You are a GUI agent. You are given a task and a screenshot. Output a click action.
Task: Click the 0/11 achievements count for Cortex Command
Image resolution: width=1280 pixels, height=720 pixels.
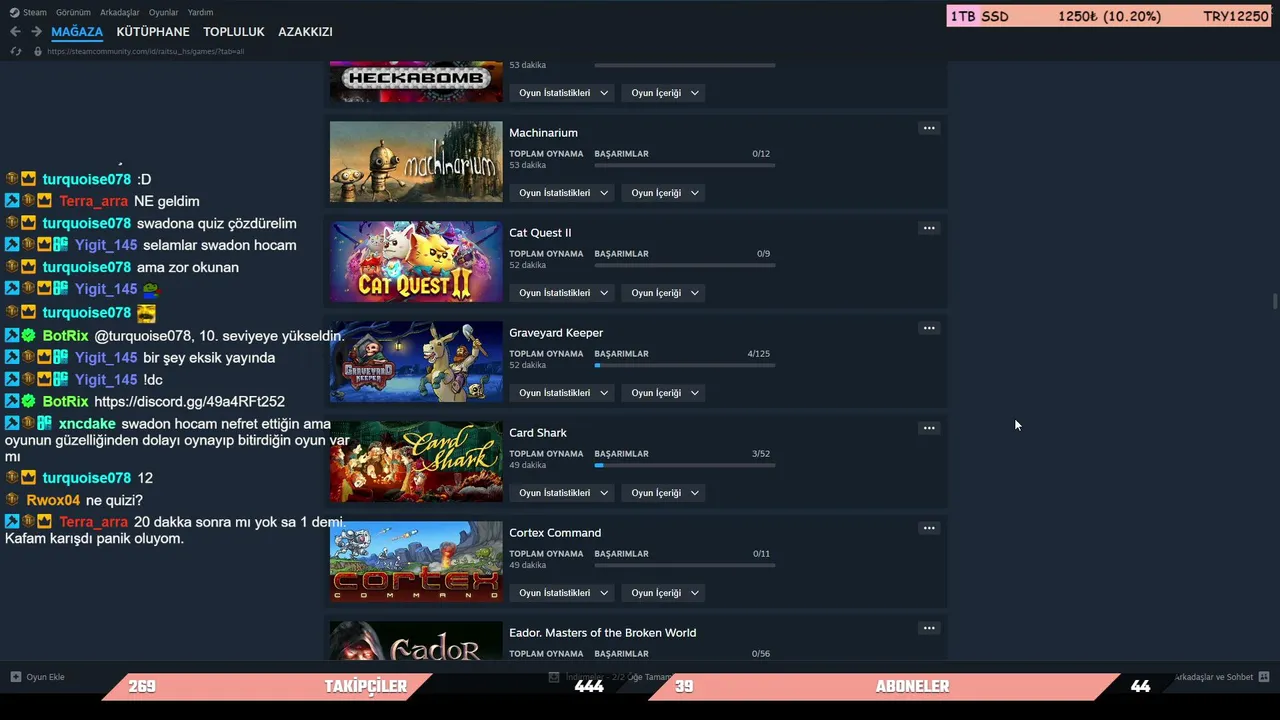[761, 554]
